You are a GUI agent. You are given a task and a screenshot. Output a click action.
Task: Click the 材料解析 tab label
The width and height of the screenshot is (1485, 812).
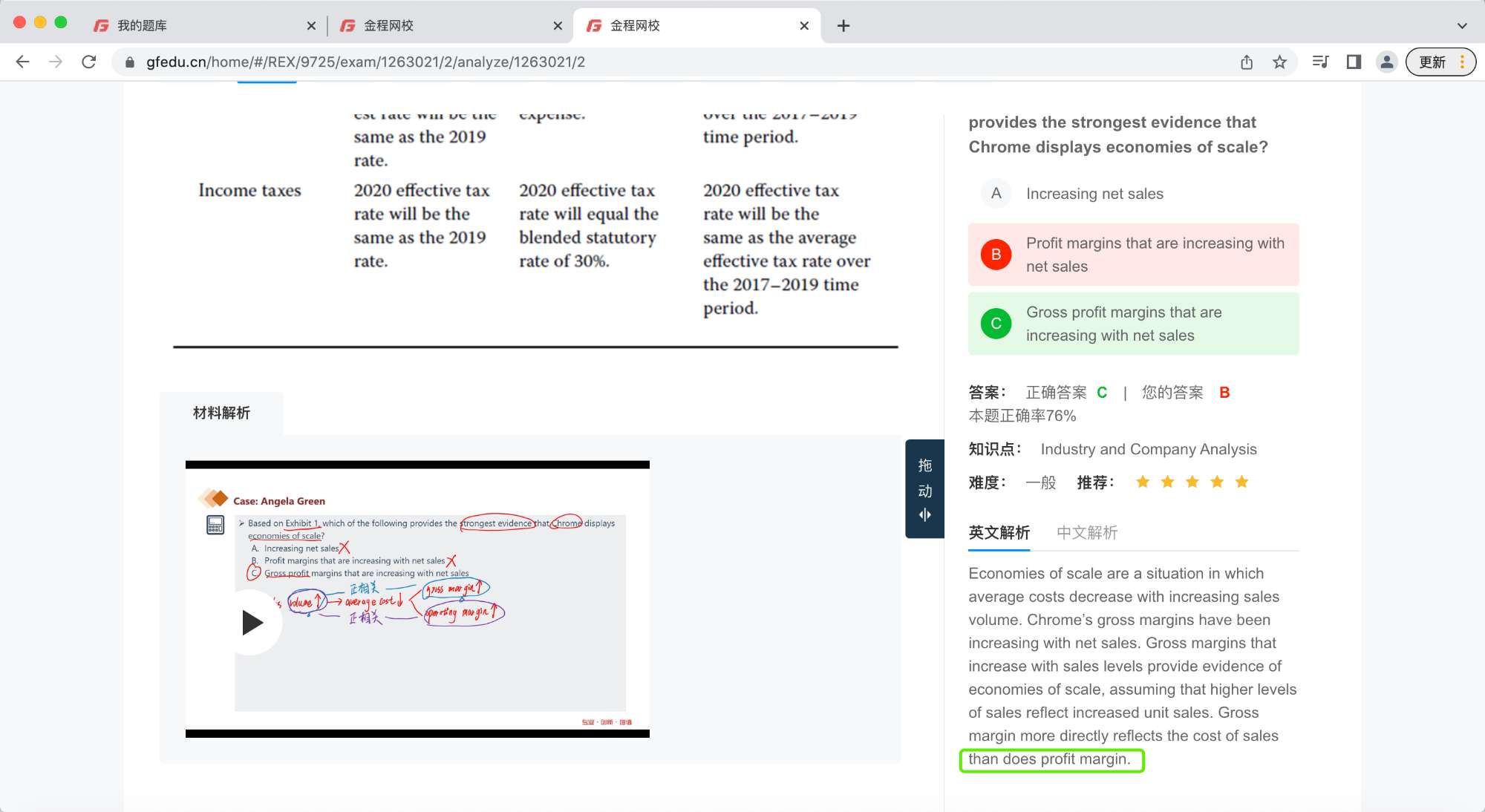221,413
